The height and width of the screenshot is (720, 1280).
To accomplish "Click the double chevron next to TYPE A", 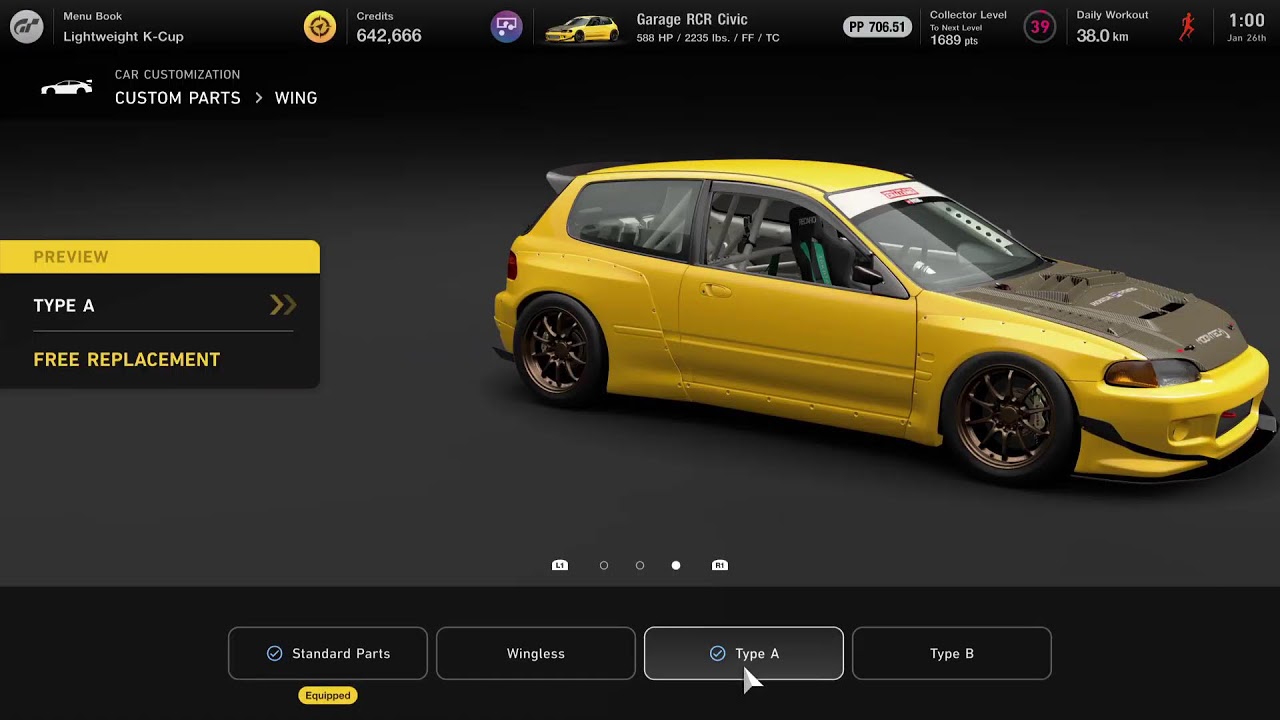I will pyautogui.click(x=283, y=305).
